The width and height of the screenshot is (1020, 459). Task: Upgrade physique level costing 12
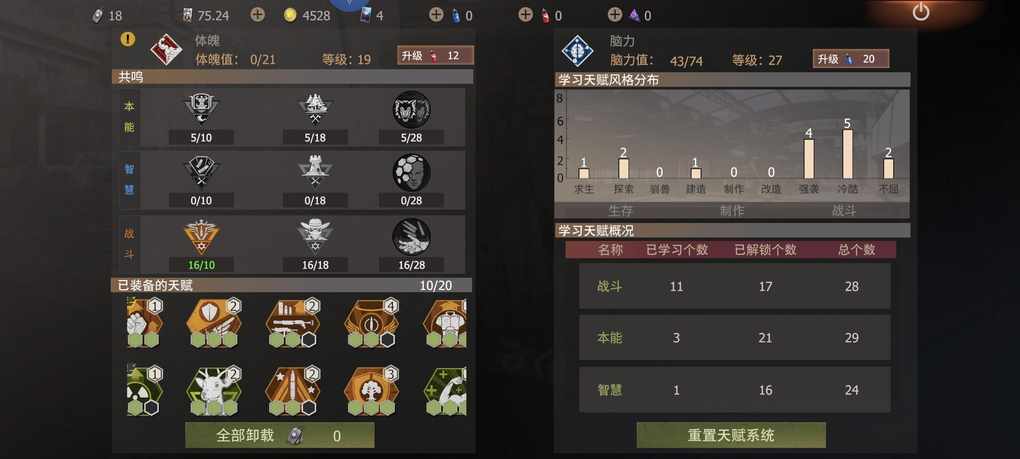[x=435, y=56]
